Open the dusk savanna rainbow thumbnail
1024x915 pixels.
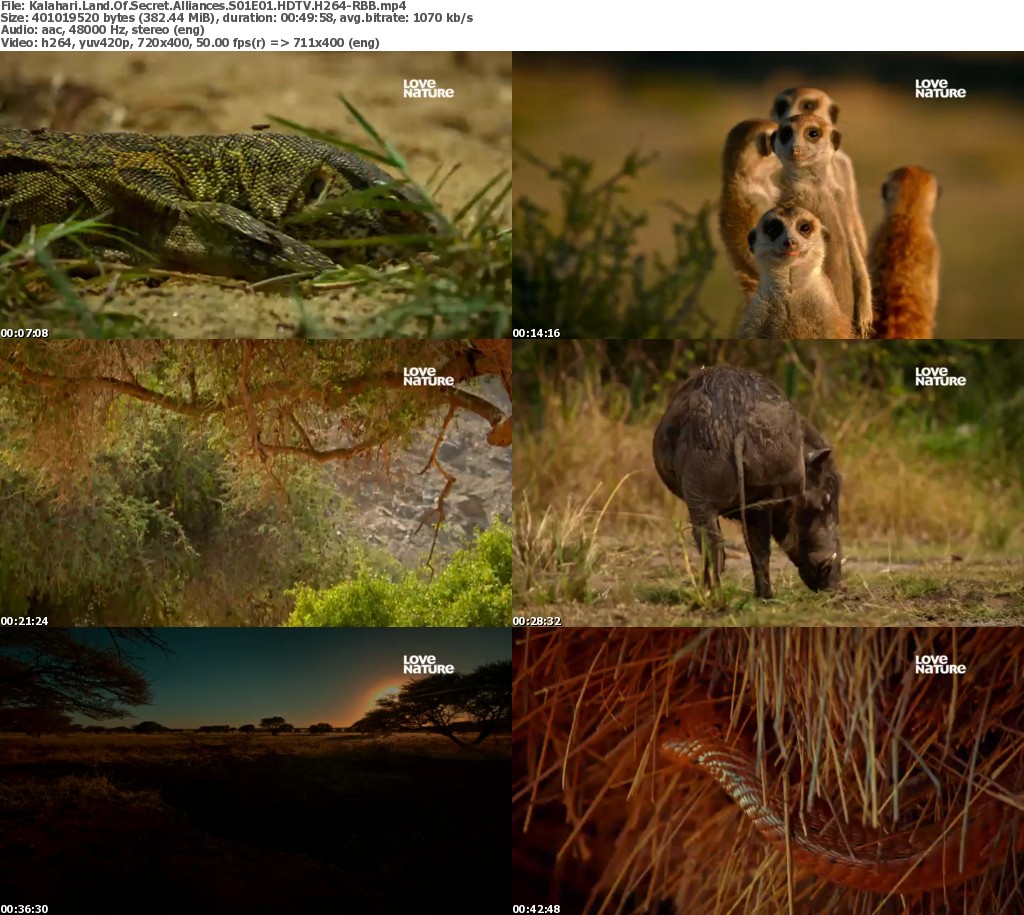255,771
